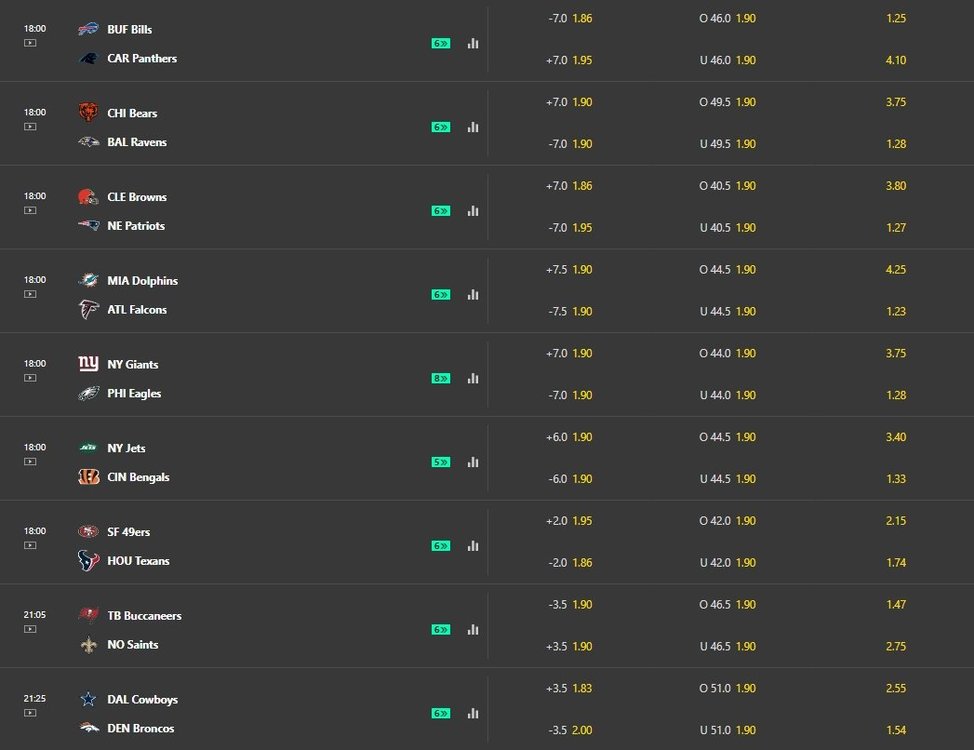The height and width of the screenshot is (750, 974).
Task: Open statistics chart for Jets vs Bengals
Action: pyautogui.click(x=473, y=462)
